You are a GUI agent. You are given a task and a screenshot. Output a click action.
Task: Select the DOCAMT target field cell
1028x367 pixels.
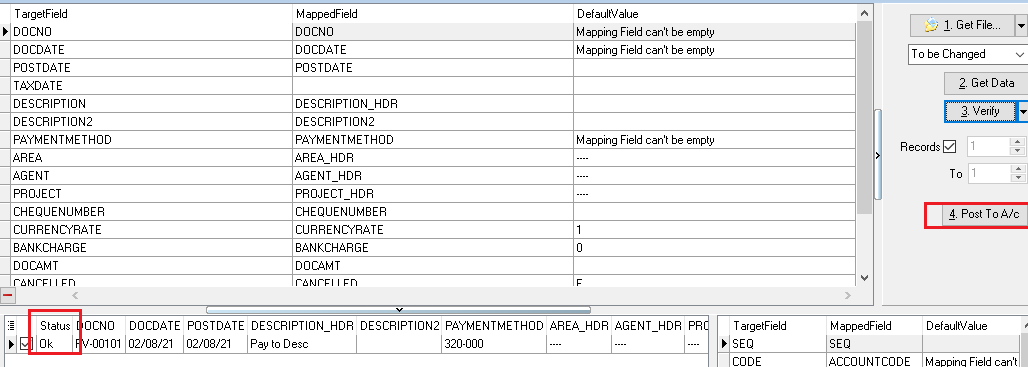click(151, 266)
